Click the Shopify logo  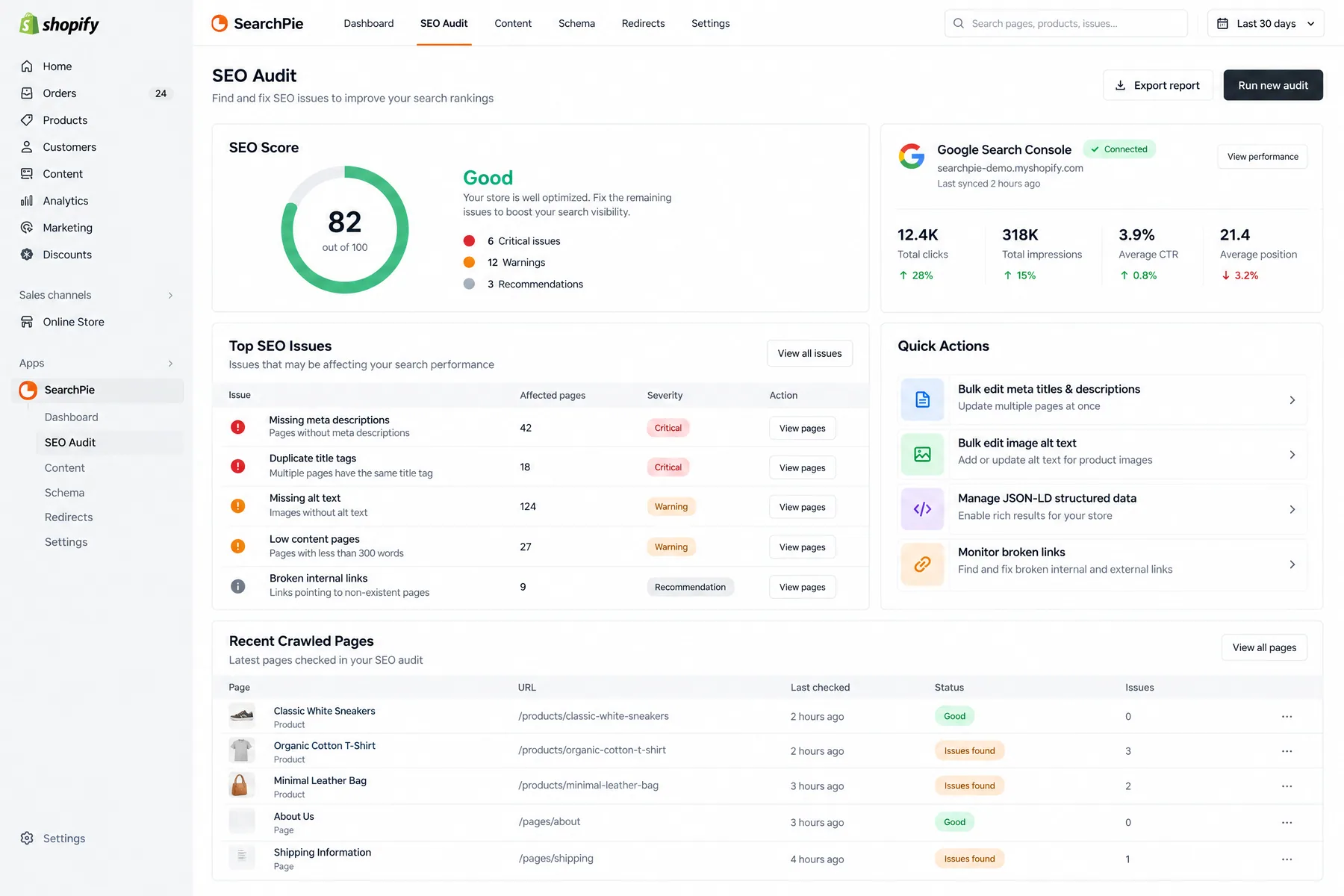59,24
